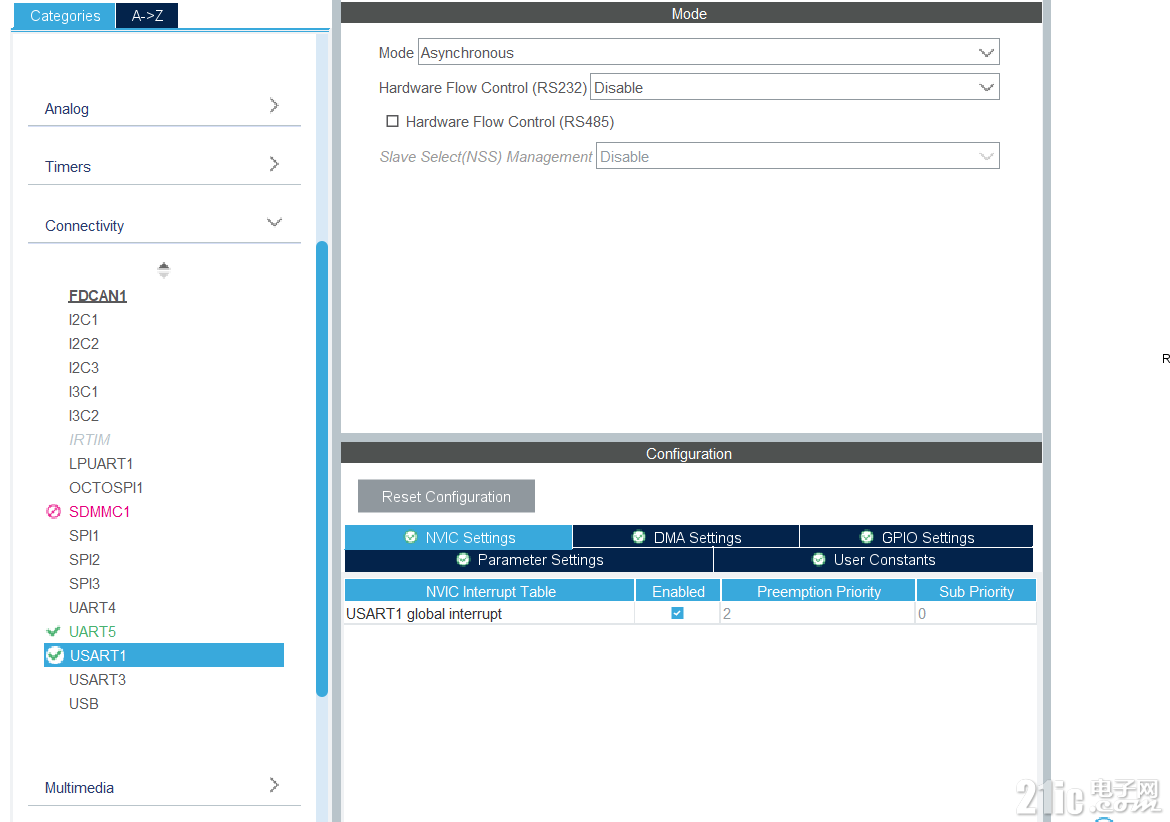This screenshot has height=822, width=1170.
Task: Select SPI1 in the Connectivity list
Action: 84,536
